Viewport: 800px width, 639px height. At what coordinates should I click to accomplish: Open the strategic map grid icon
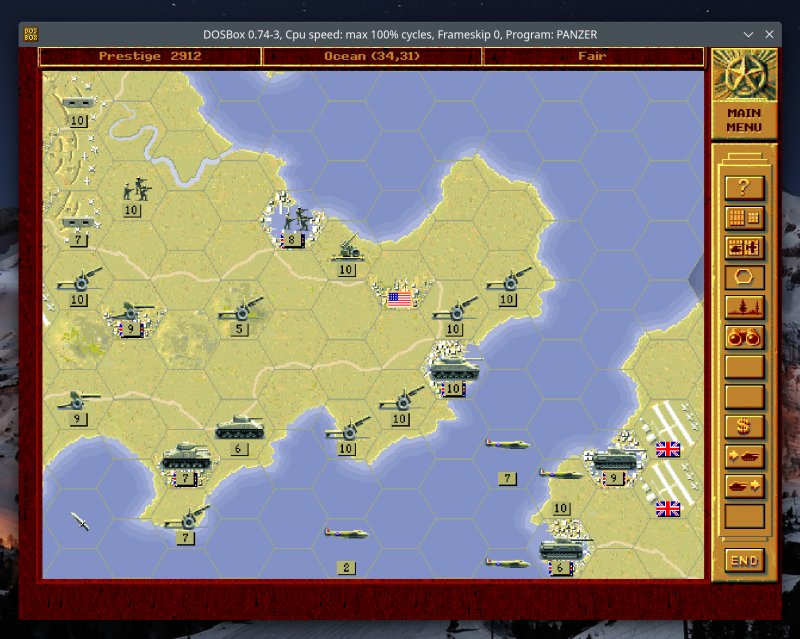pos(744,217)
